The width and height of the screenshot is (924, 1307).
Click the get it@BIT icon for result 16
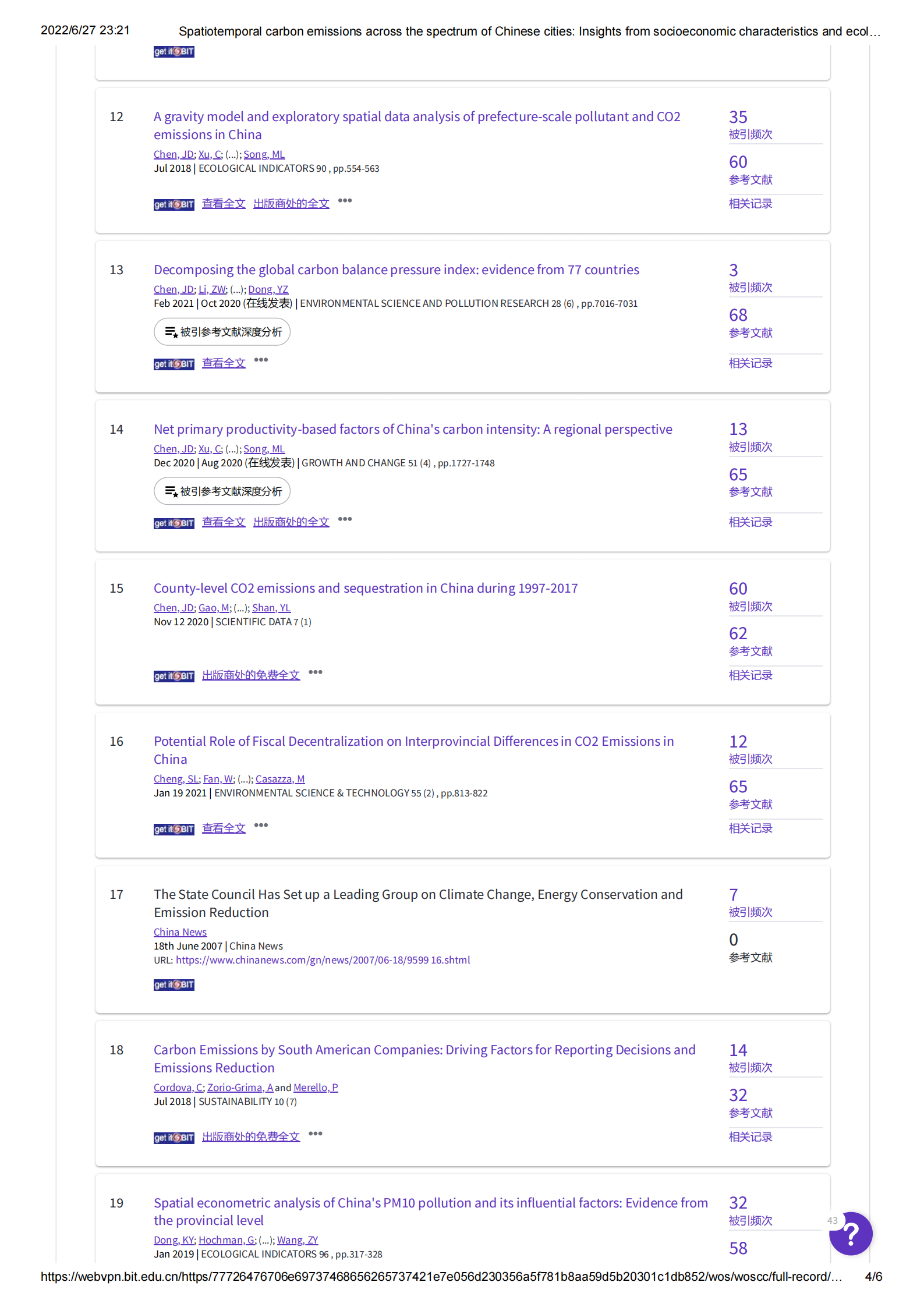click(x=174, y=829)
